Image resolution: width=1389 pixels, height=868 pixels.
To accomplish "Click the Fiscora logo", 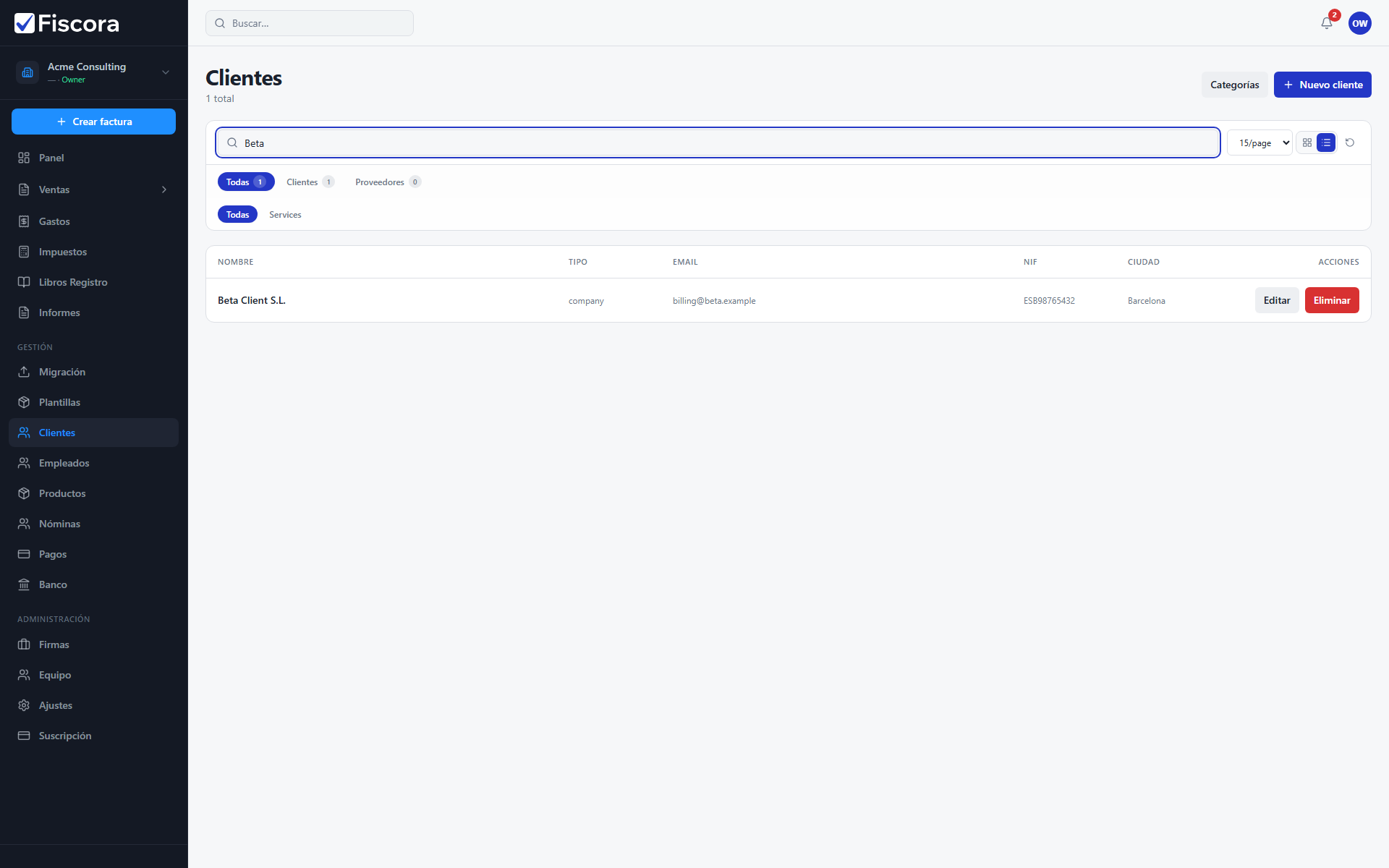I will pyautogui.click(x=67, y=23).
